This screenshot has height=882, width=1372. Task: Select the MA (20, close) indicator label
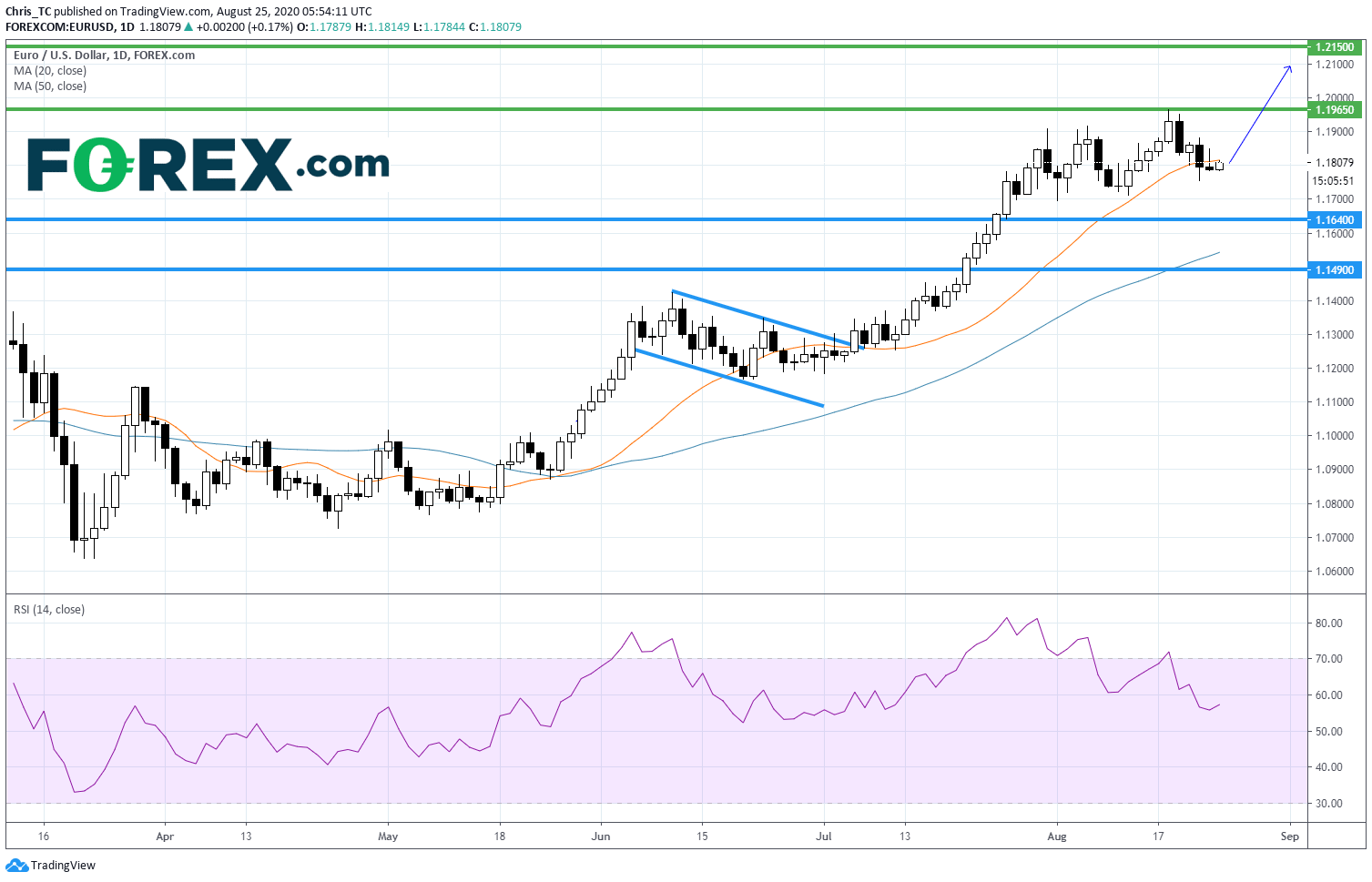50,71
